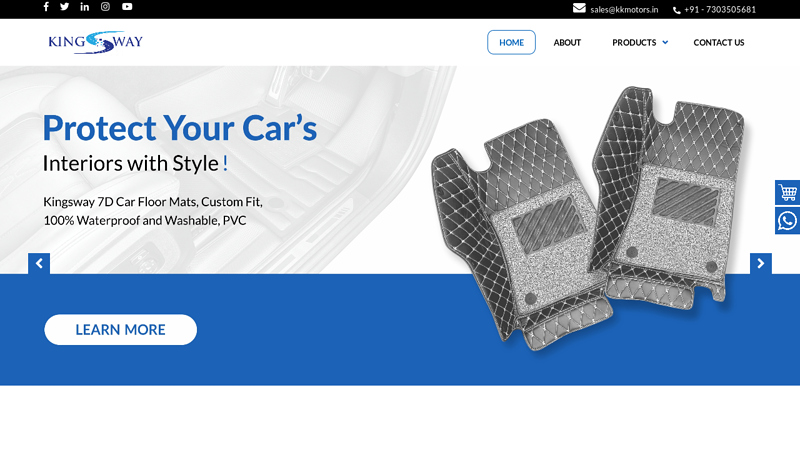
Task: Click the Kingsway logo
Action: click(x=95, y=42)
